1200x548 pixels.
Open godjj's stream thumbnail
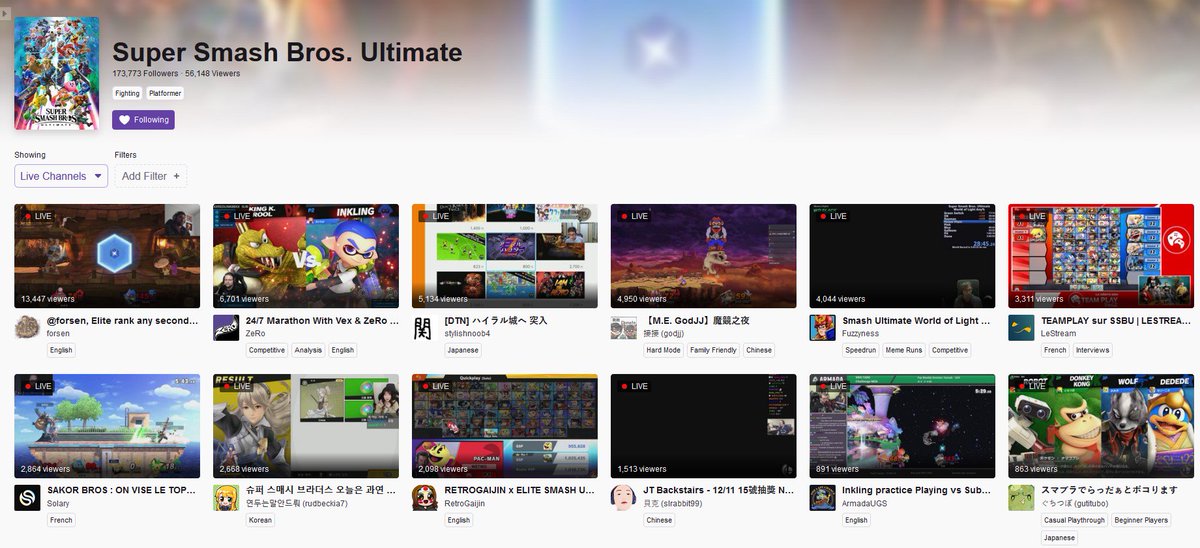[703, 256]
